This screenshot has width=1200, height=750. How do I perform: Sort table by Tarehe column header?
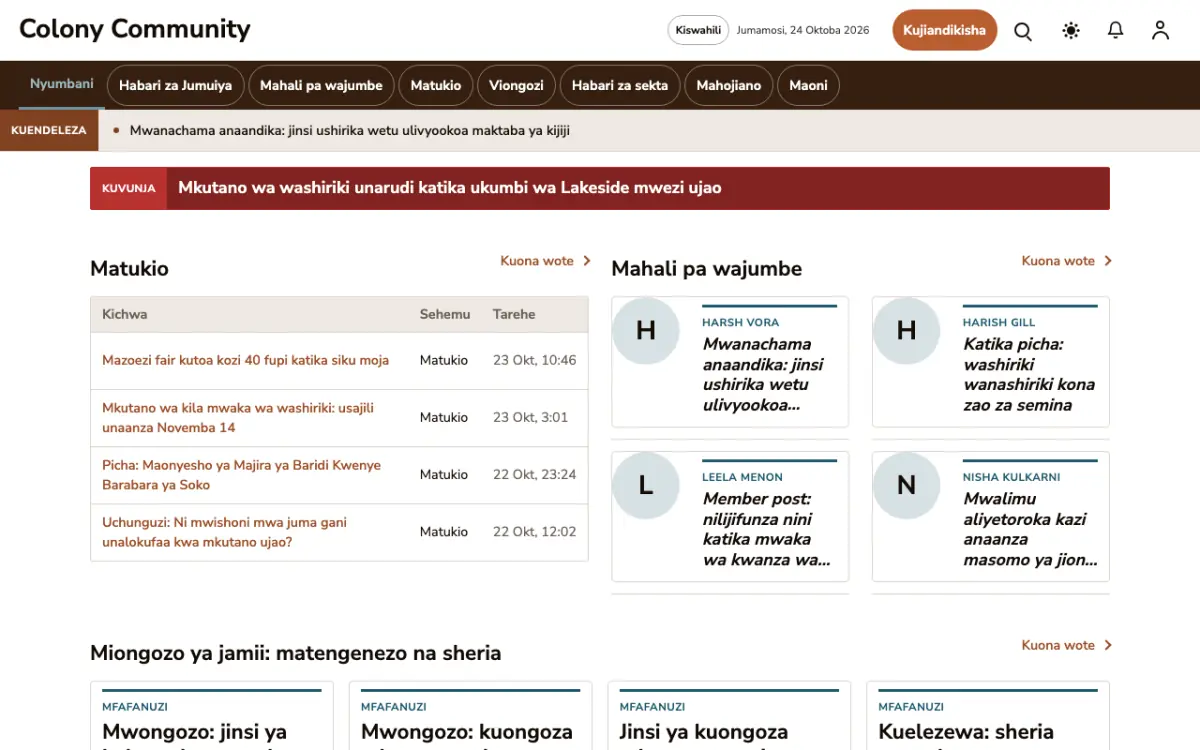[x=514, y=314]
